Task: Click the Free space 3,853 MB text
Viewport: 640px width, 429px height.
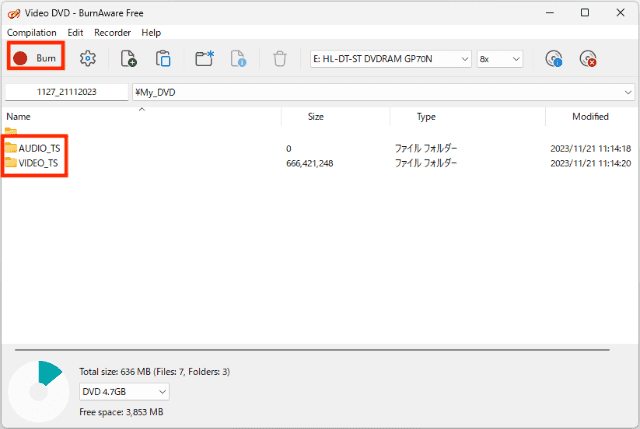Action: click(x=121, y=412)
